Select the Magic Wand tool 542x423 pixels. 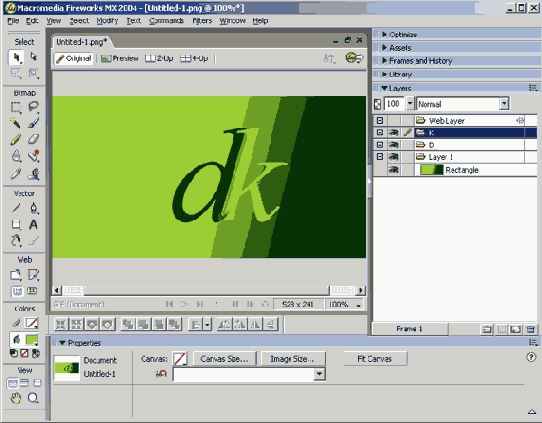click(15, 123)
